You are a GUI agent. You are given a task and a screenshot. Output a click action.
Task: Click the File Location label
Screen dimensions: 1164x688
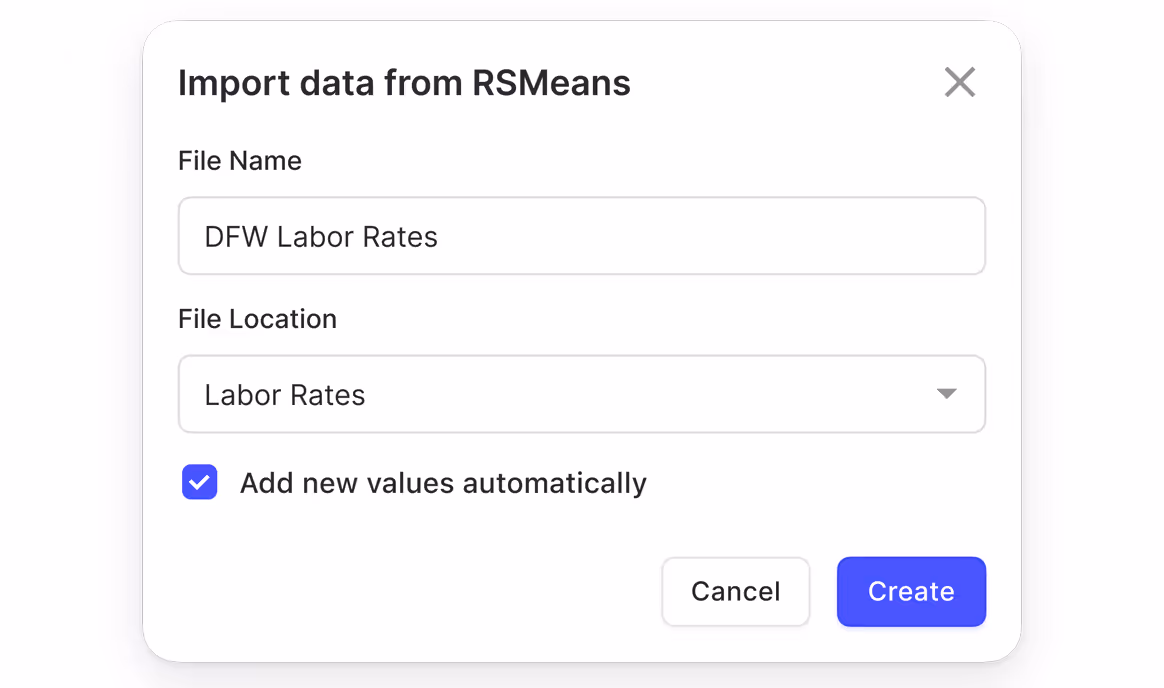click(257, 319)
